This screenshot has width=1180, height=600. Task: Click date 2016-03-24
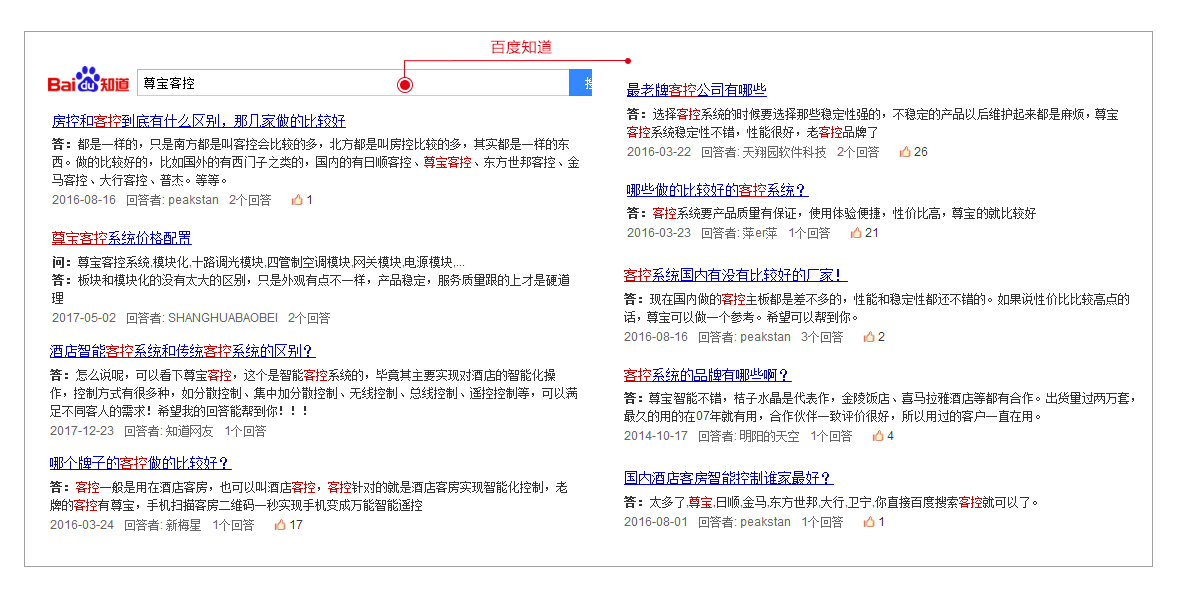click(82, 525)
